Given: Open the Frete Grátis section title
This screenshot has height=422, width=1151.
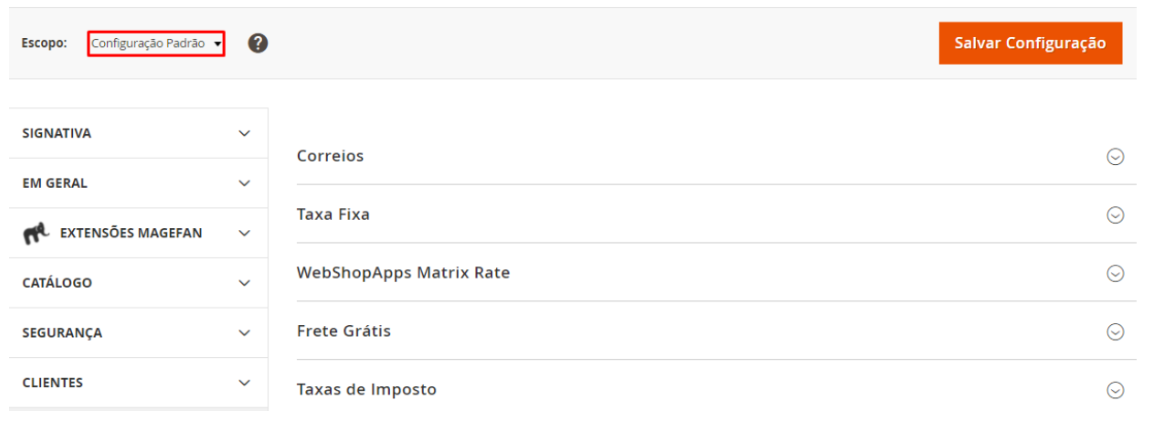Looking at the screenshot, I should (x=344, y=331).
